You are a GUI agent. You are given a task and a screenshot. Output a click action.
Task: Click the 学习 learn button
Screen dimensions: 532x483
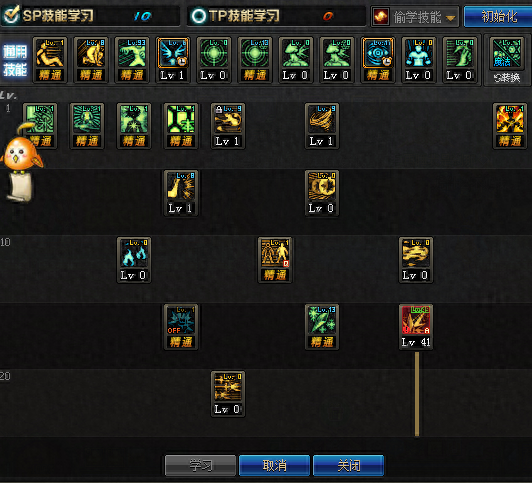tap(200, 465)
